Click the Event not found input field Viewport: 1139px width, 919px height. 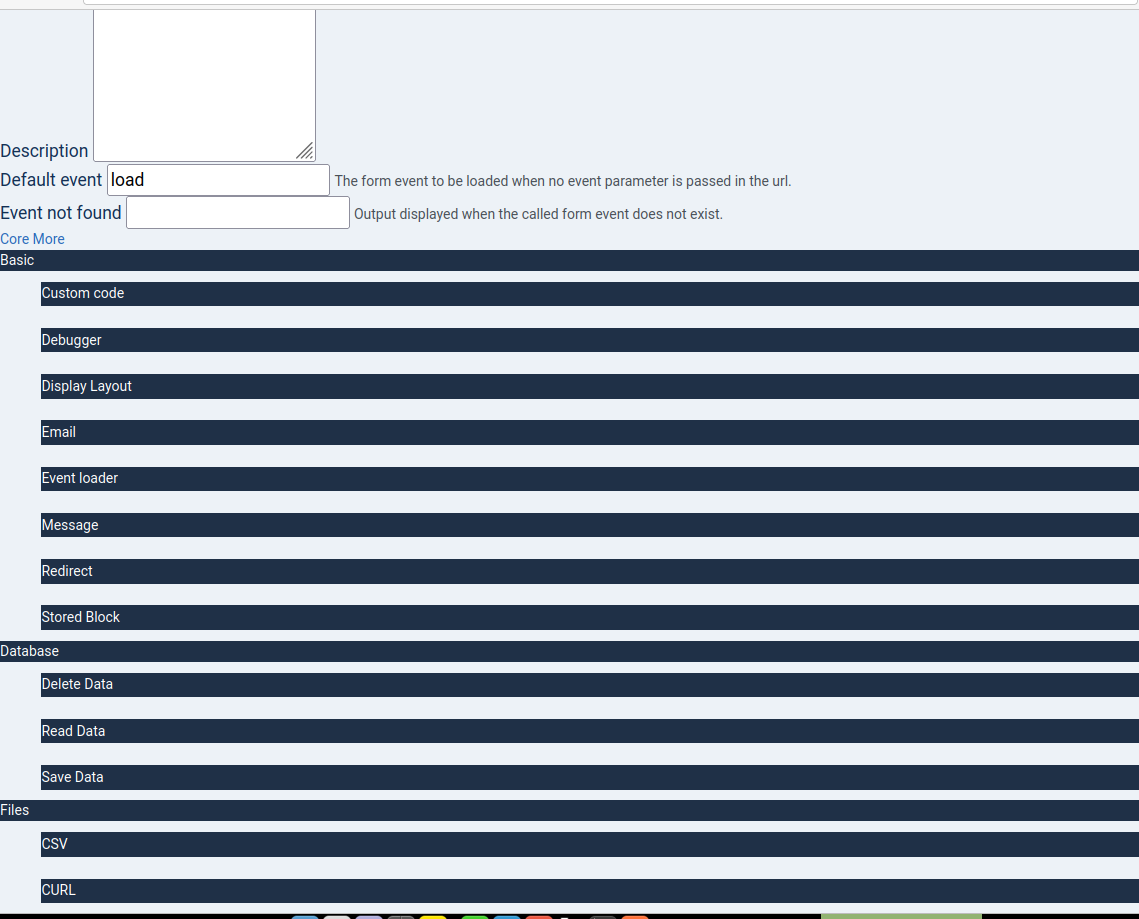pos(238,213)
